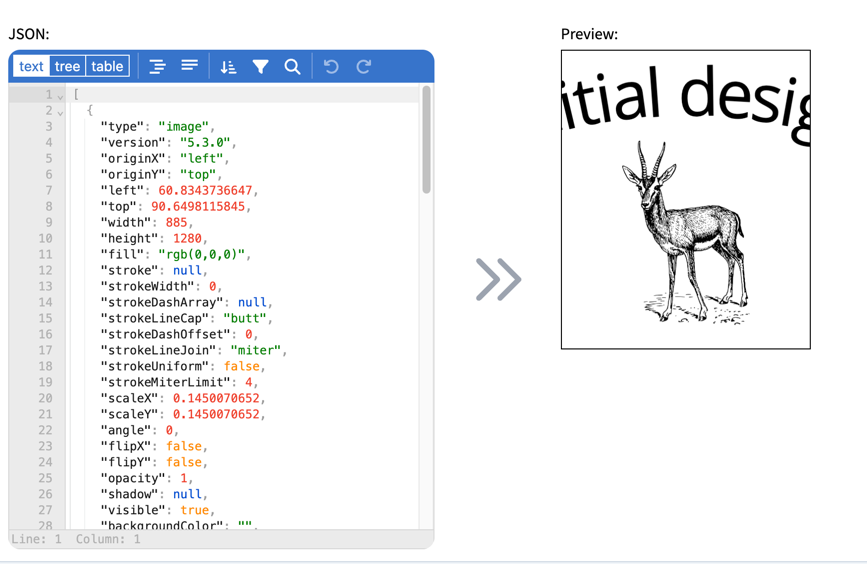Collapse the object fold arrow on line 2

click(60, 113)
